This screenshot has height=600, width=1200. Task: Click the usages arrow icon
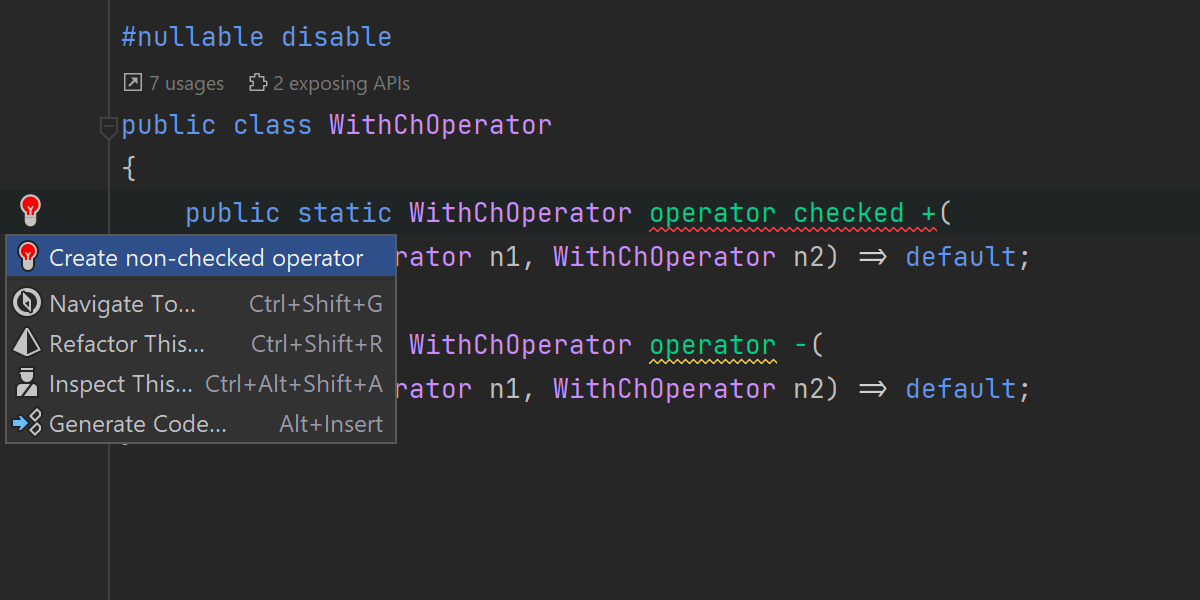pos(132,83)
